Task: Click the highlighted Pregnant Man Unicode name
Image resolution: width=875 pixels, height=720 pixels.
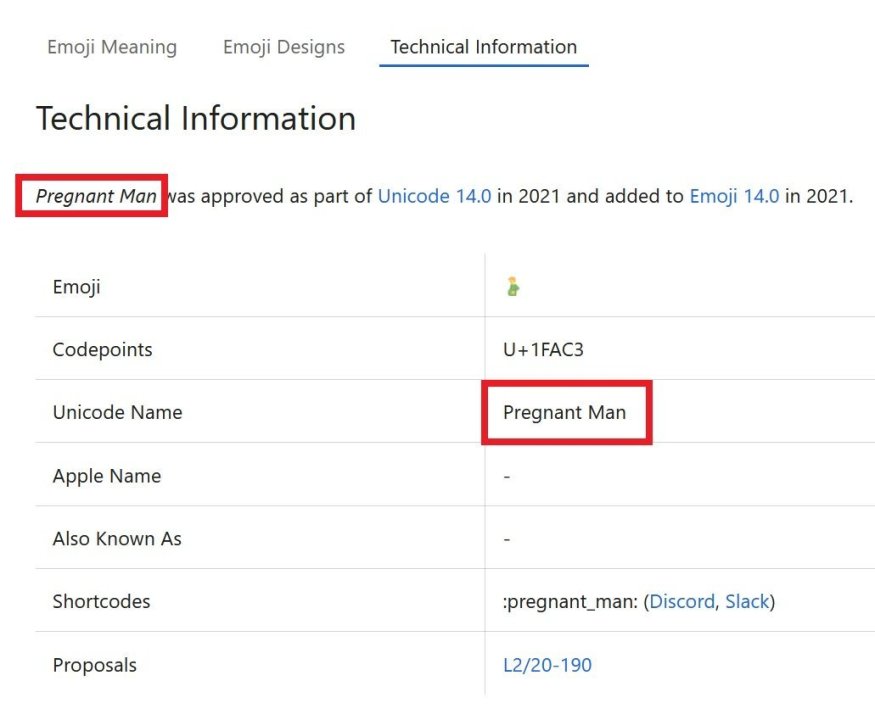Action: click(x=564, y=412)
